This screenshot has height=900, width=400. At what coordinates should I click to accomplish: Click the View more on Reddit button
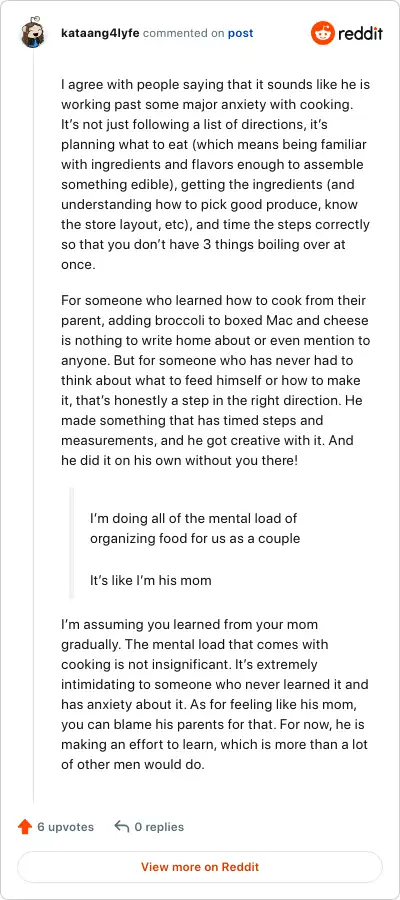pos(200,867)
